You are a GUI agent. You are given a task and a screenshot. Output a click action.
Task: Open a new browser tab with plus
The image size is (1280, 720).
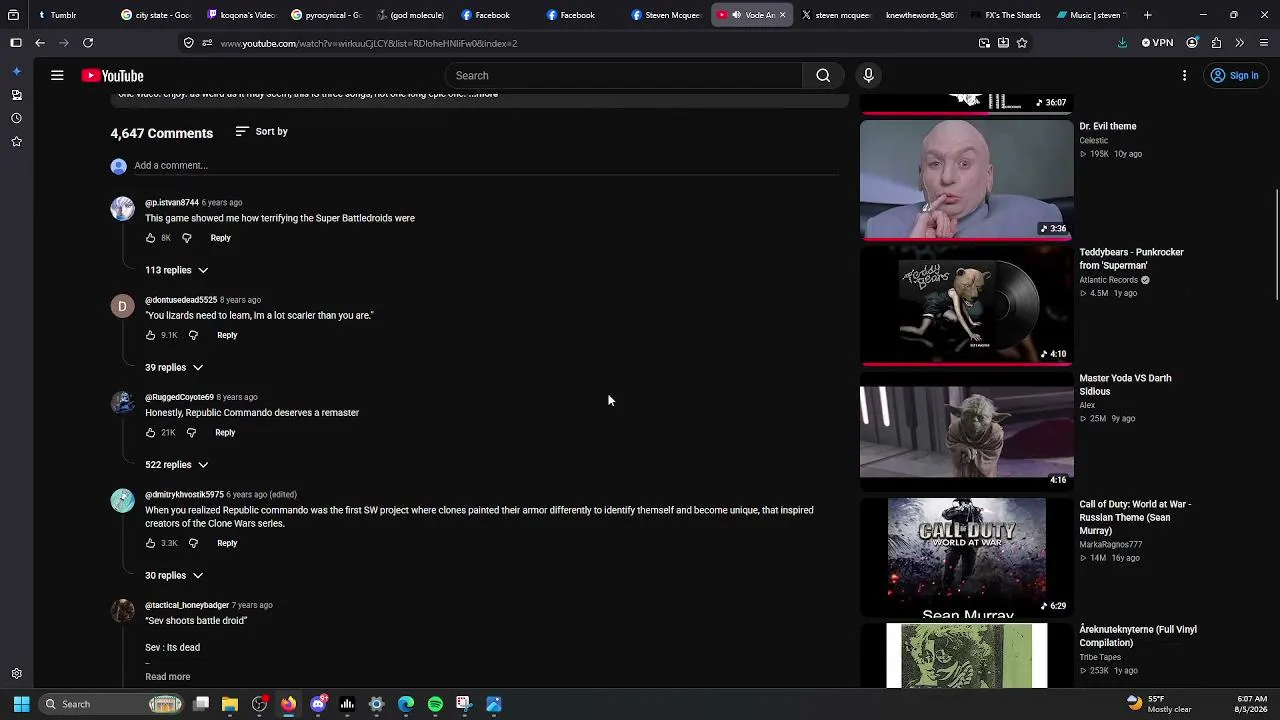click(1147, 15)
